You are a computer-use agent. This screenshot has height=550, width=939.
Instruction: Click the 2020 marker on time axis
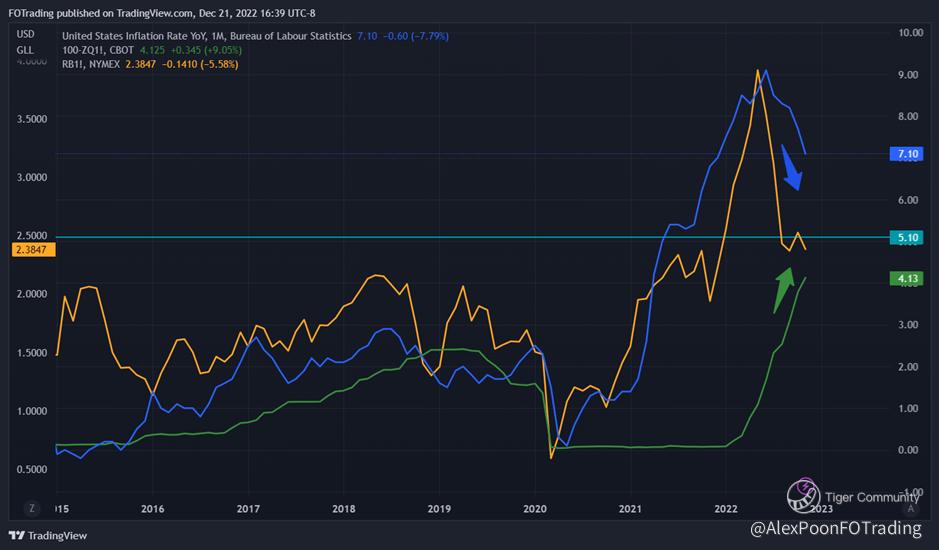[x=534, y=508]
